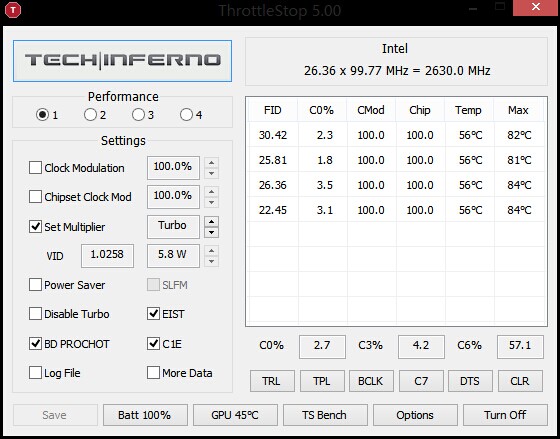Increase Set Multiplier with up arrow

(211, 221)
